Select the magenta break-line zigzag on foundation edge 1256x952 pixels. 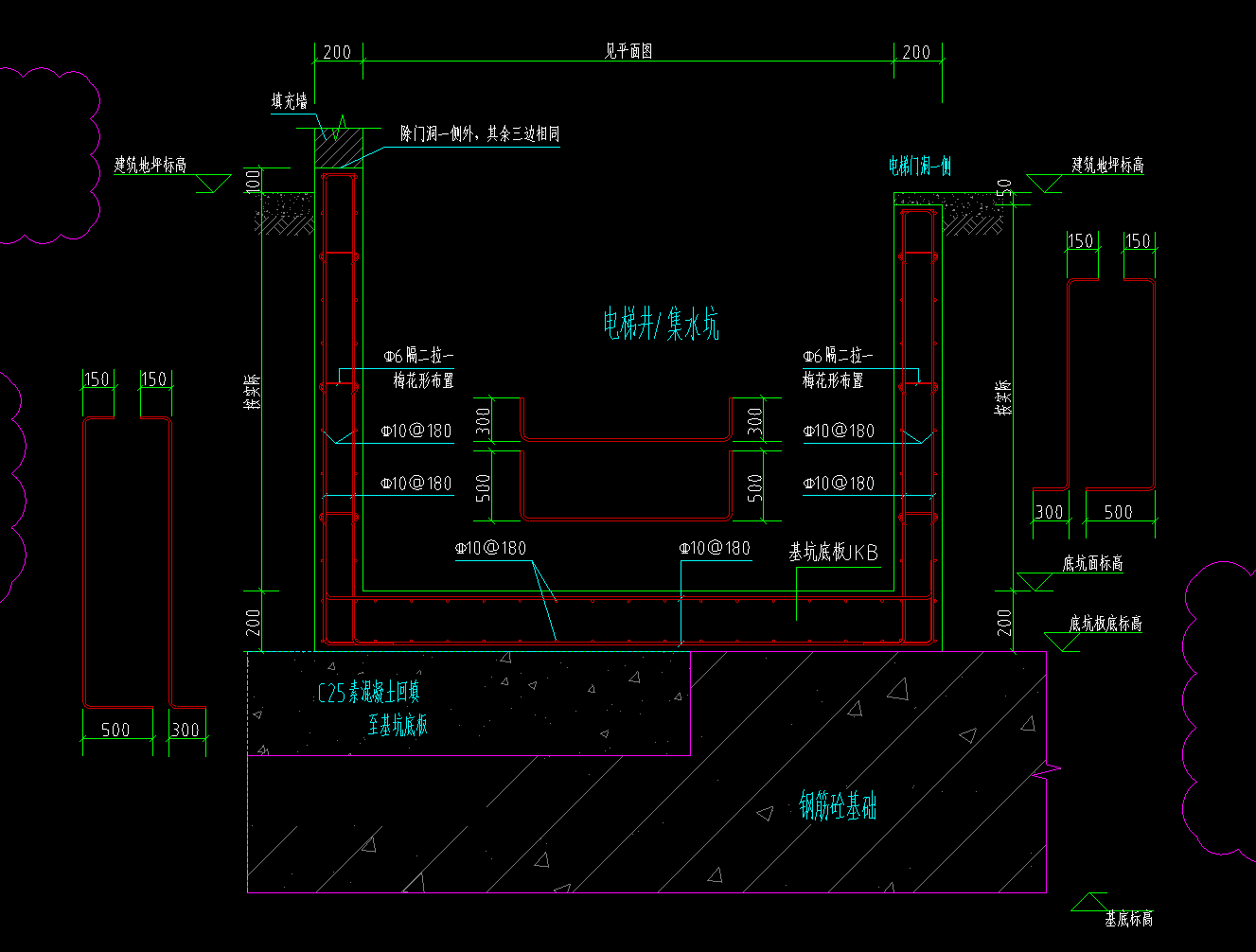(x=1045, y=769)
